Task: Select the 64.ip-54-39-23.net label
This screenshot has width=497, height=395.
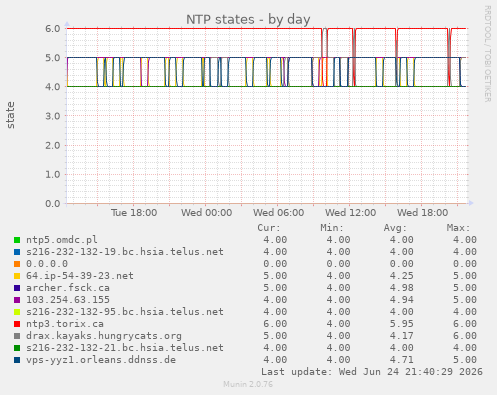Action: [x=80, y=276]
